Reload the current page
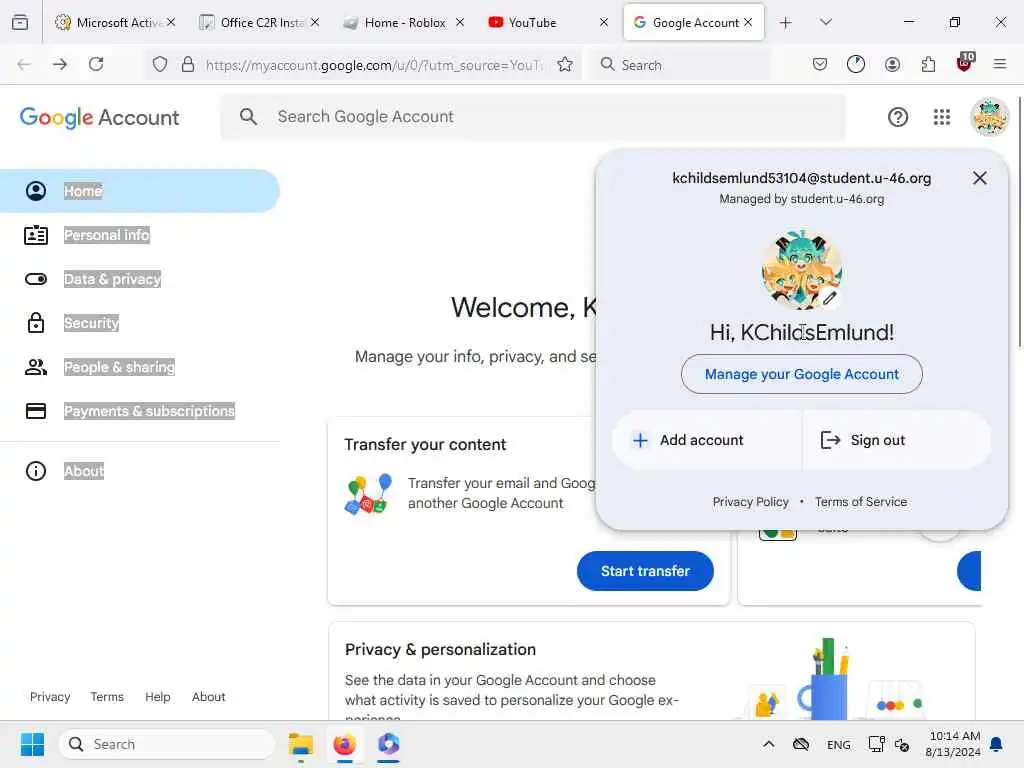This screenshot has width=1024, height=768. 96,64
